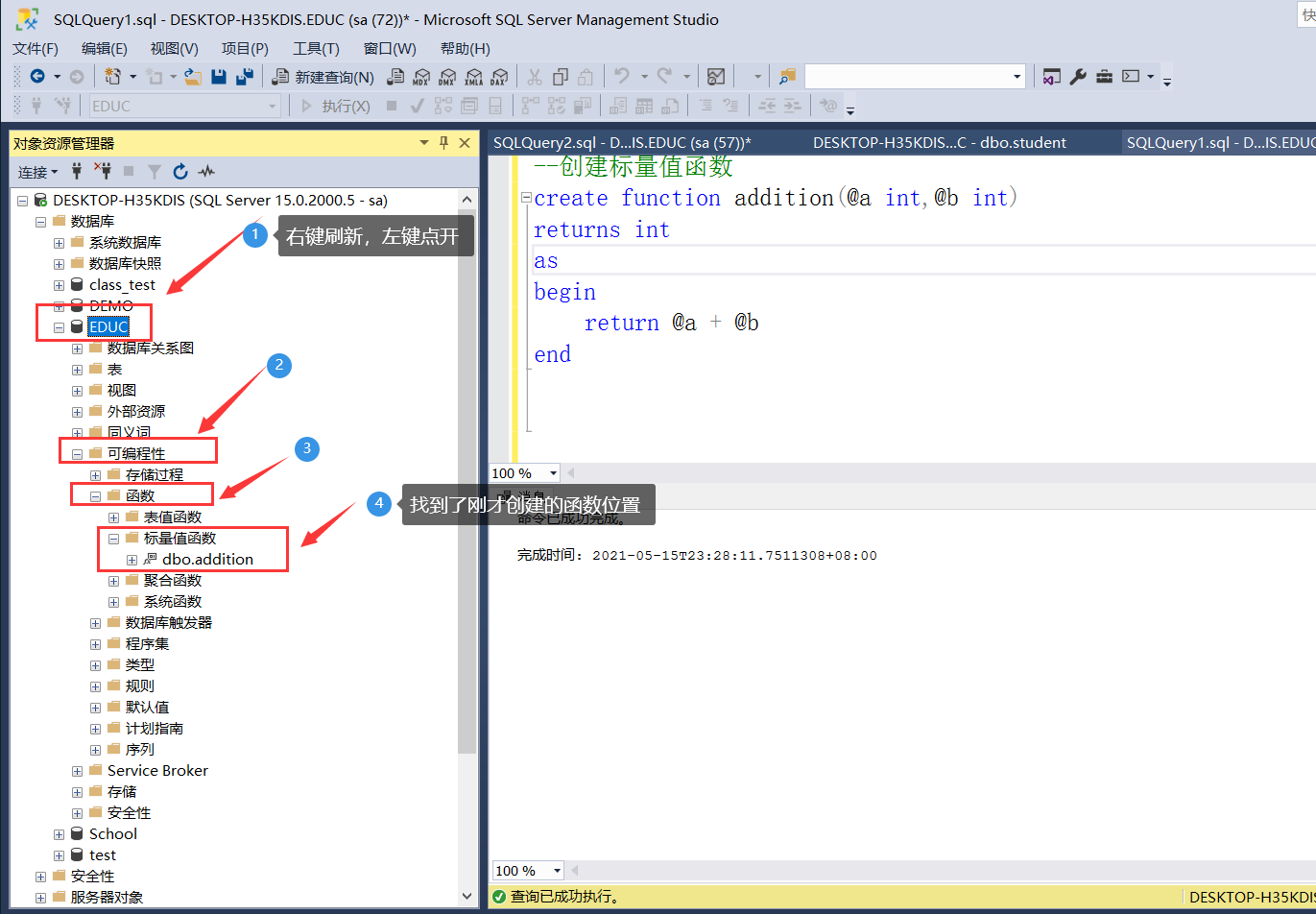Select the 系统数据库 folder
Image resolution: width=1316 pixels, height=914 pixels.
(125, 242)
